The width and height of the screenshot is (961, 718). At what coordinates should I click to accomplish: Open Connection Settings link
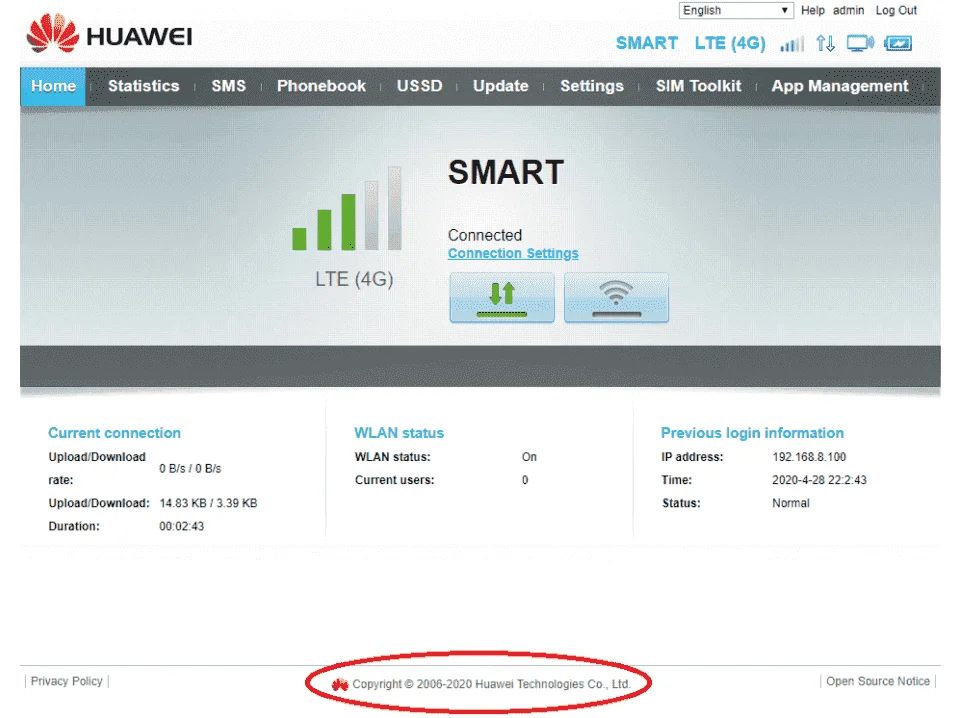(513, 254)
